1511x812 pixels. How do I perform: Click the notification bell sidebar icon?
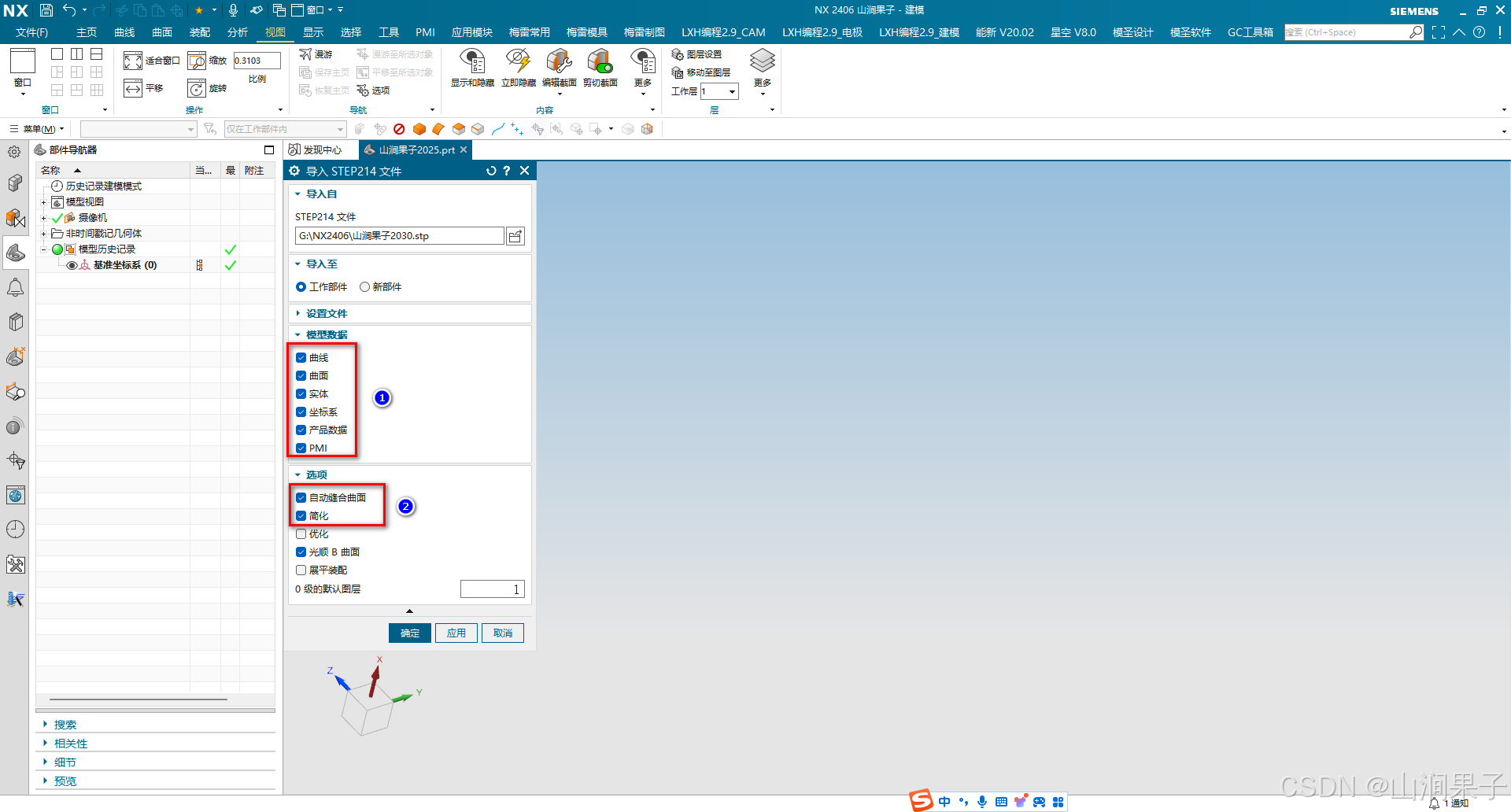[15, 288]
